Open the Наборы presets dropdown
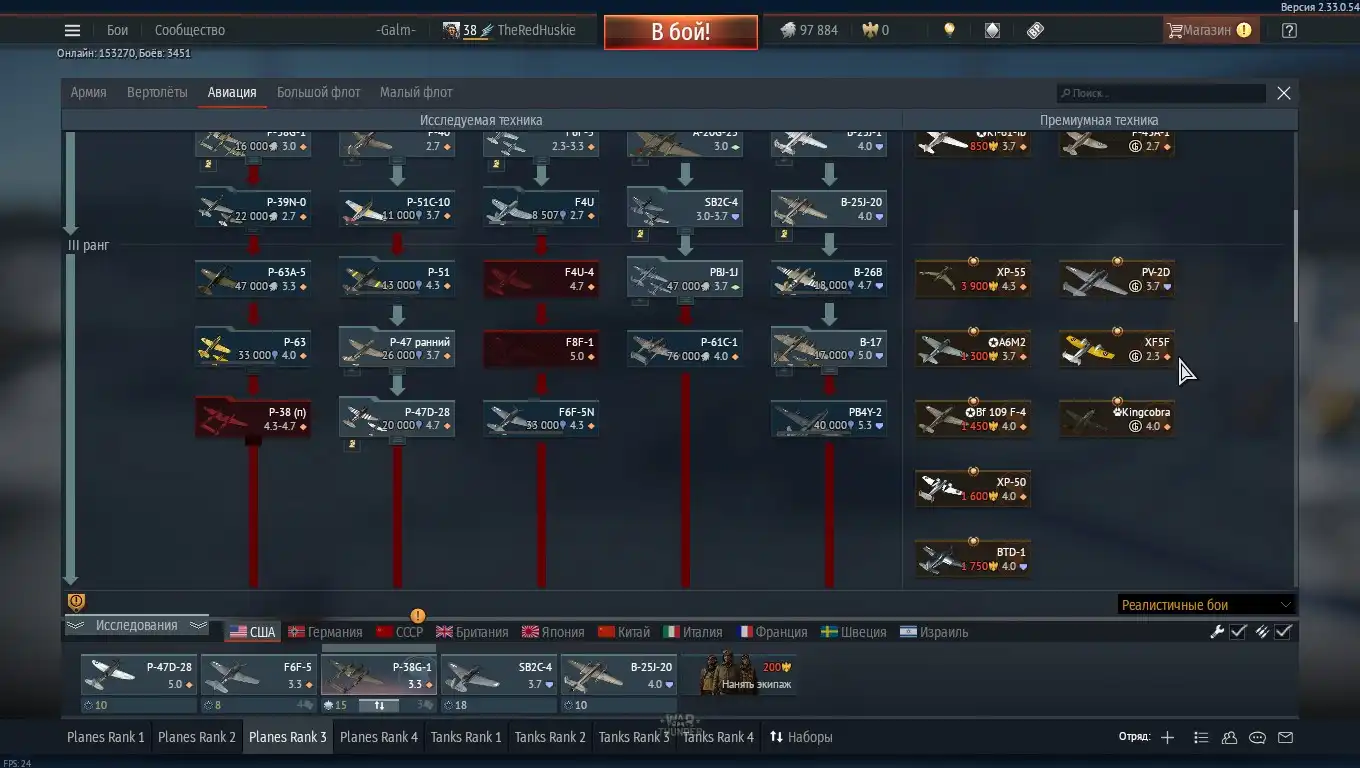The image size is (1360, 768). 800,737
